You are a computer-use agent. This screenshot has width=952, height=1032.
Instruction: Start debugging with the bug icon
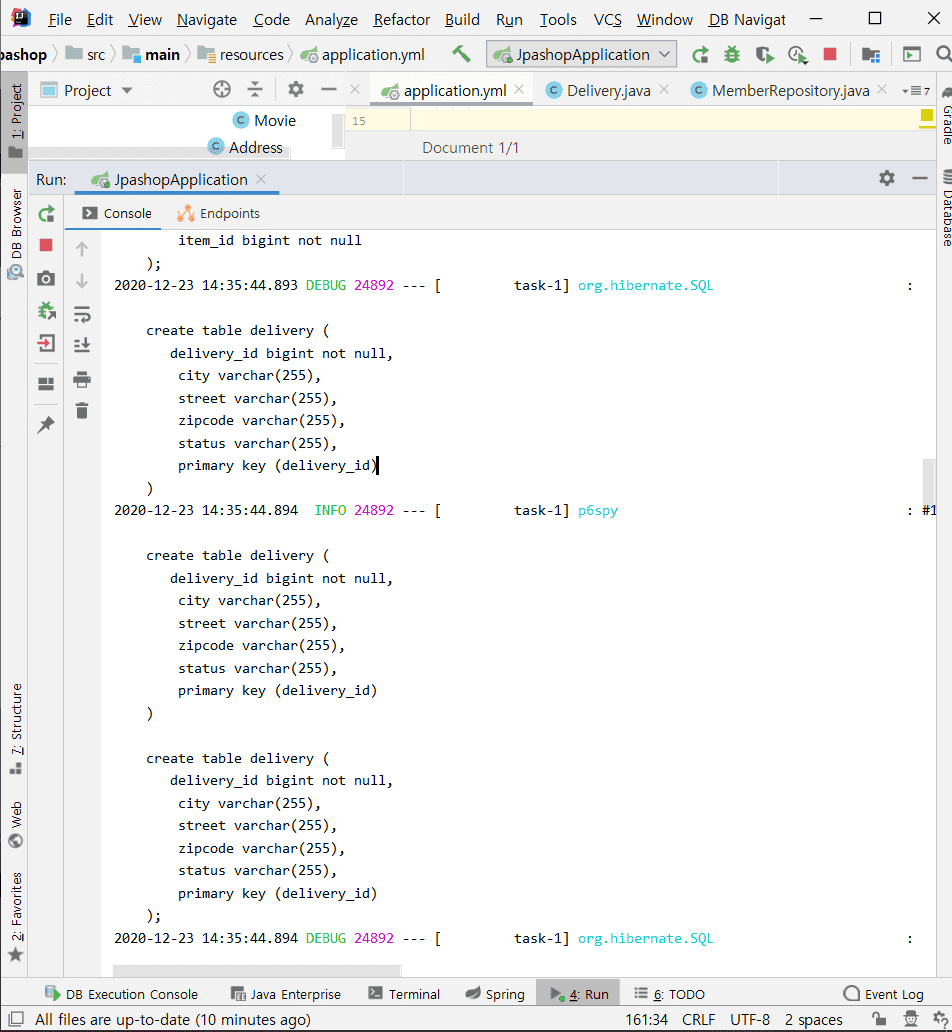[732, 55]
